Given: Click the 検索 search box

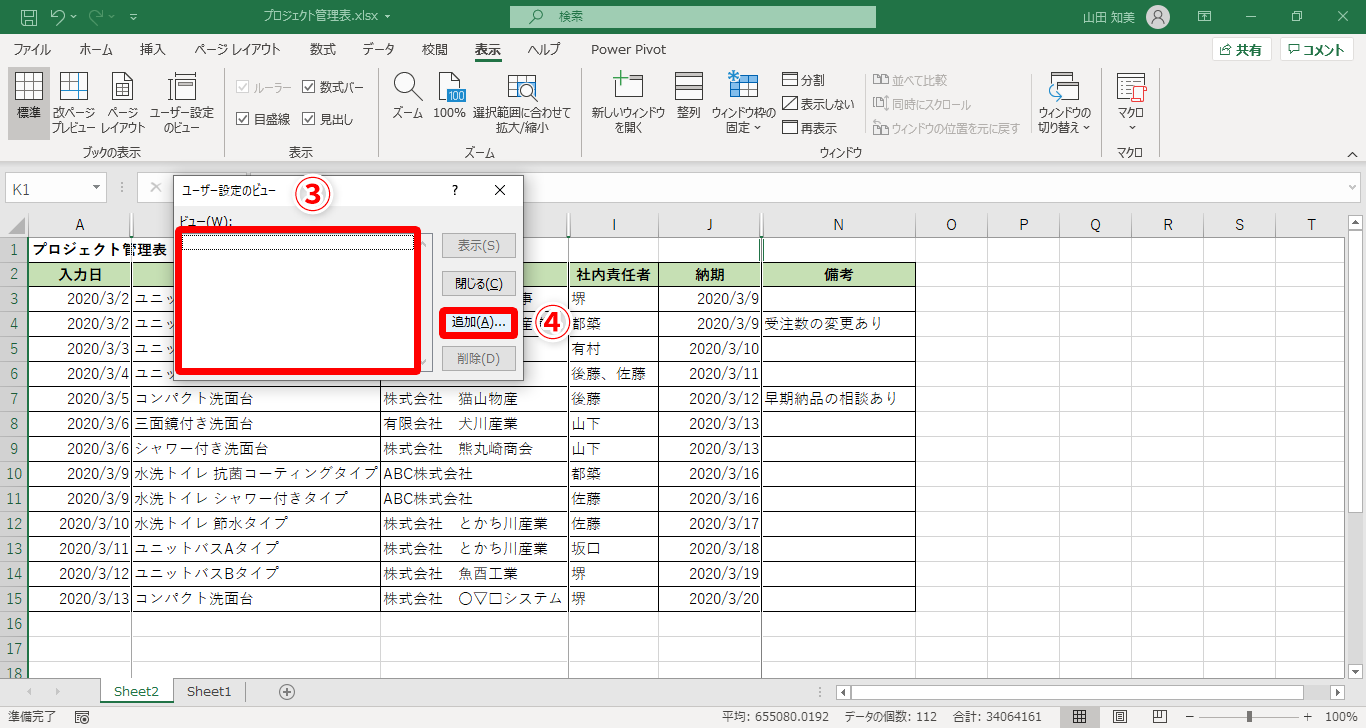Looking at the screenshot, I should point(692,17).
